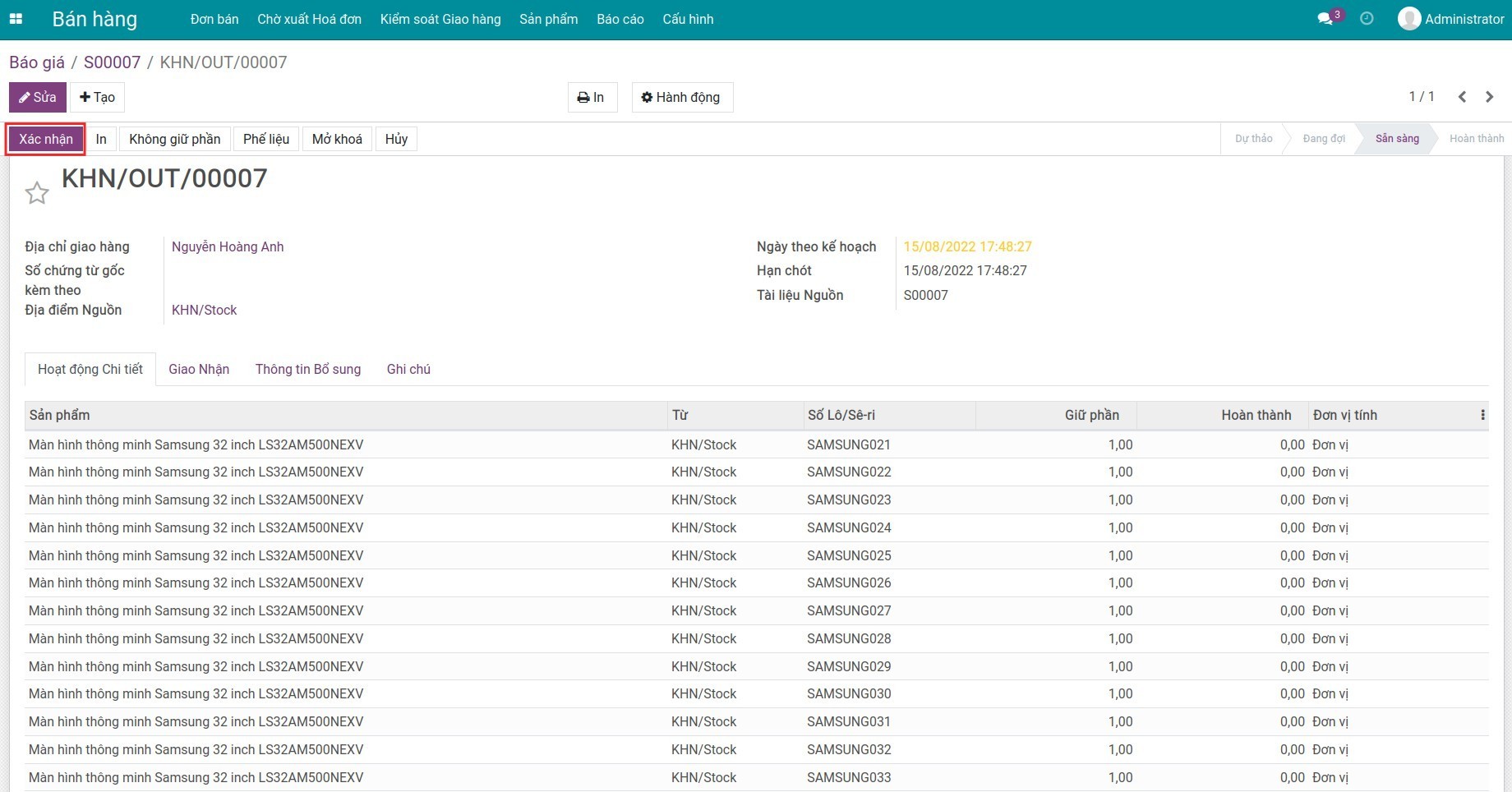
Task: Click the Hủy cancel button
Action: (396, 139)
